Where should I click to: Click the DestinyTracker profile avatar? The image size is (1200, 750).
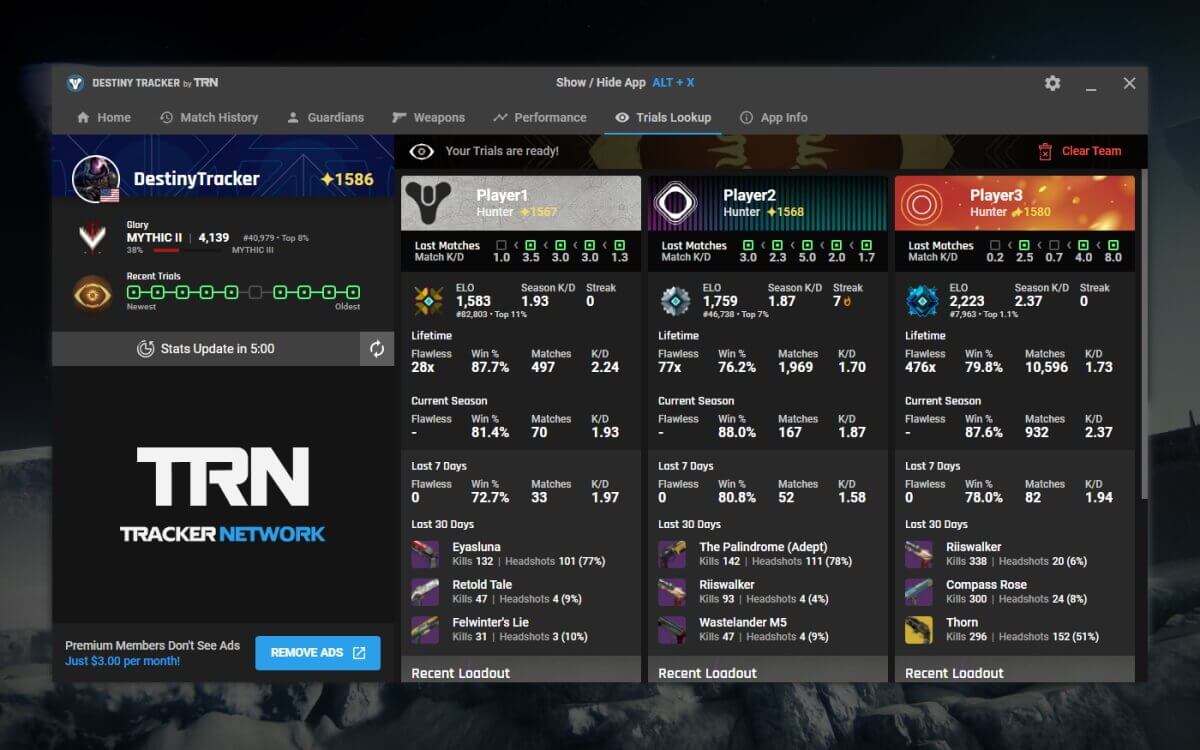(x=96, y=179)
